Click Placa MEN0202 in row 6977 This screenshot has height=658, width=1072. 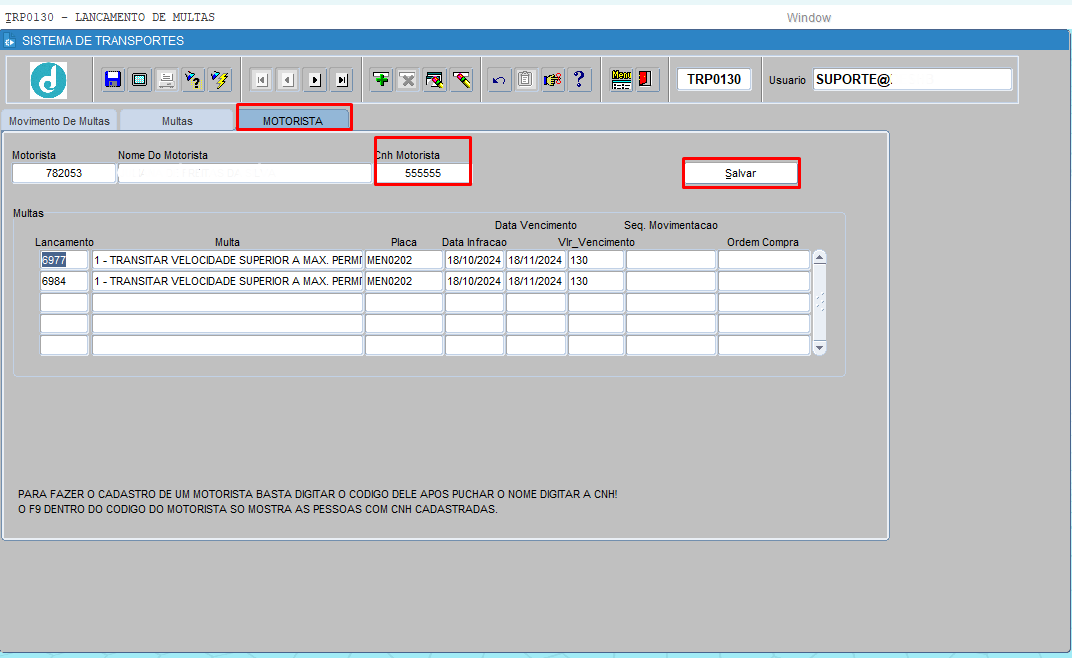[404, 260]
